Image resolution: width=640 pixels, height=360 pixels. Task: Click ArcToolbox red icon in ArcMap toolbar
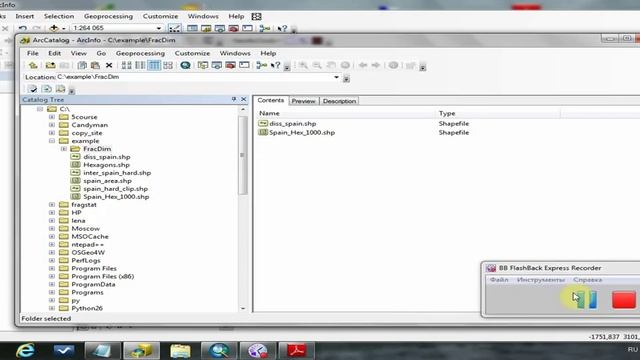coord(233,28)
